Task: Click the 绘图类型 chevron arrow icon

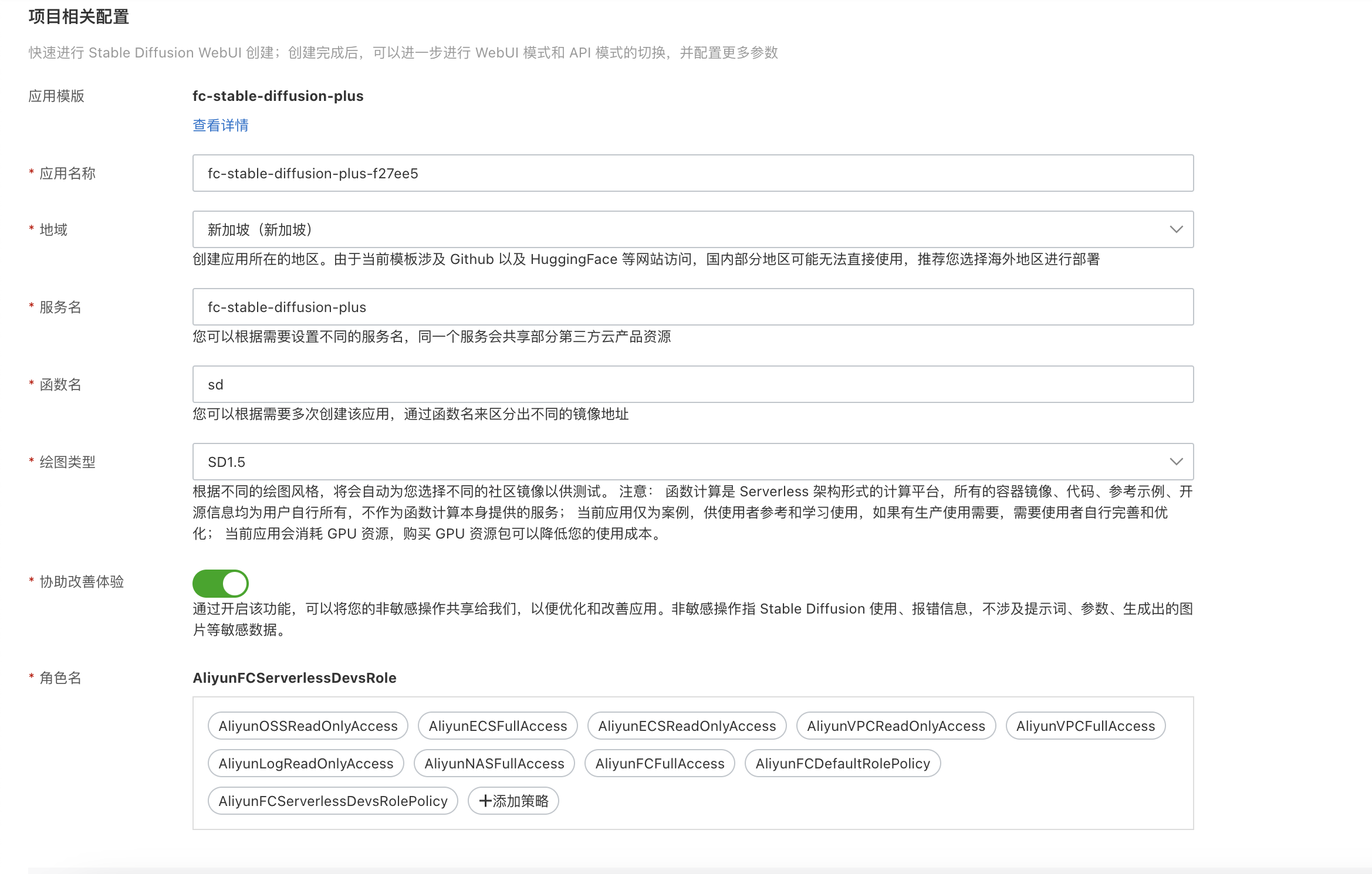Action: click(x=1175, y=462)
